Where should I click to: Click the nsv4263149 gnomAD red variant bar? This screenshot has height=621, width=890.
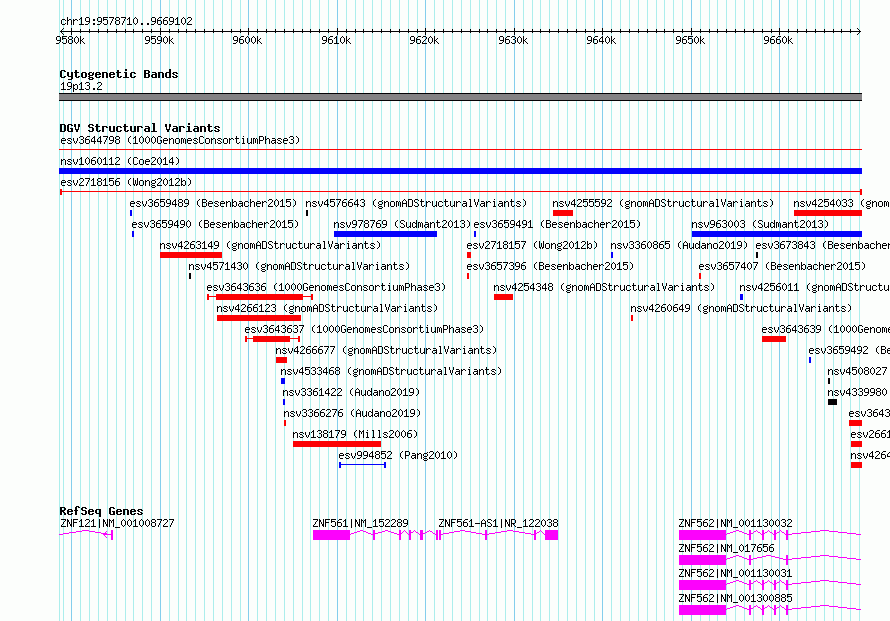[191, 255]
